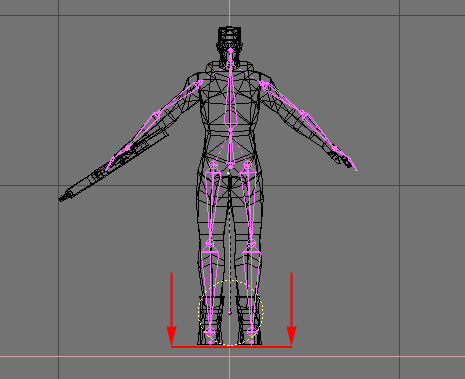This screenshot has height=379, width=465.
Task: Click the left red downward arrowhead
Action: [171, 336]
